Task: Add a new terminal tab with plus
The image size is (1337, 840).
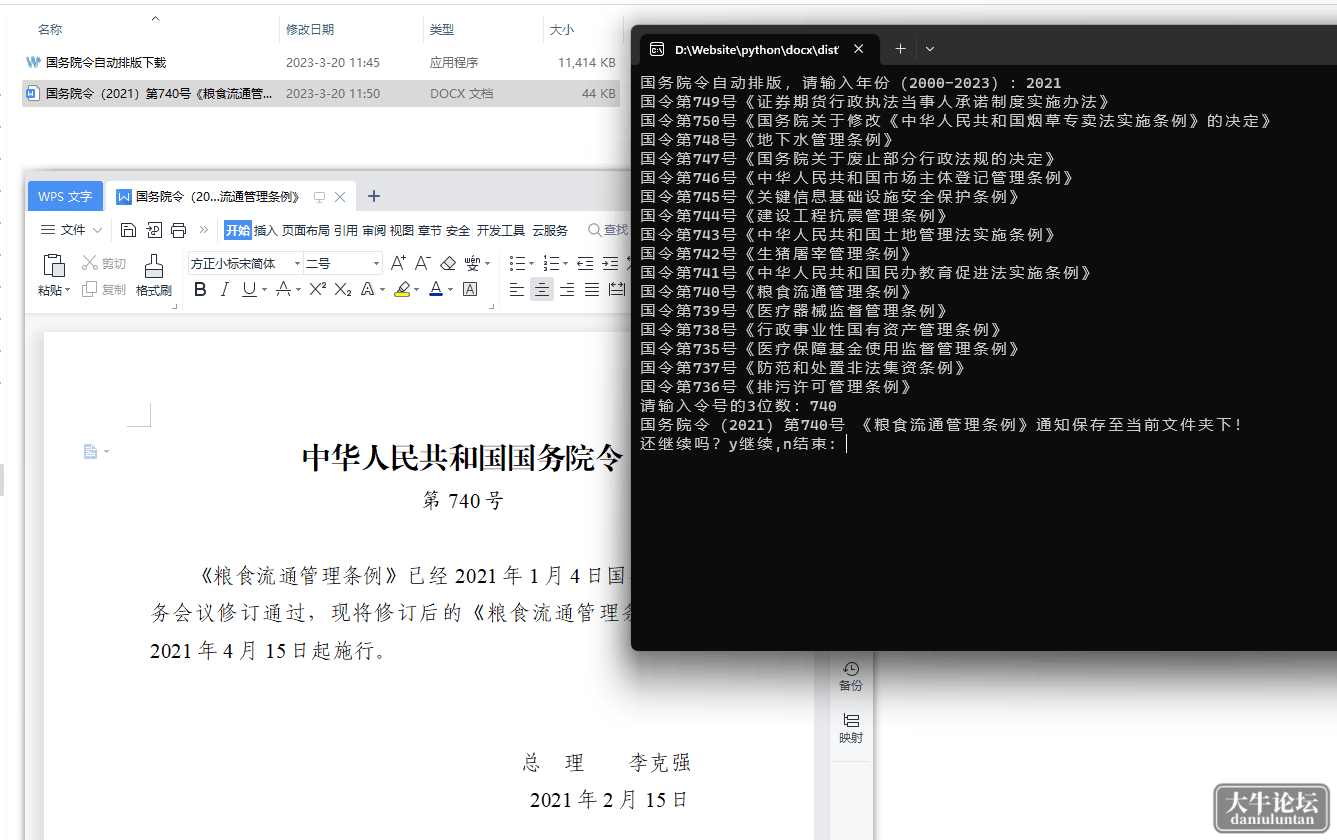Action: pos(900,48)
